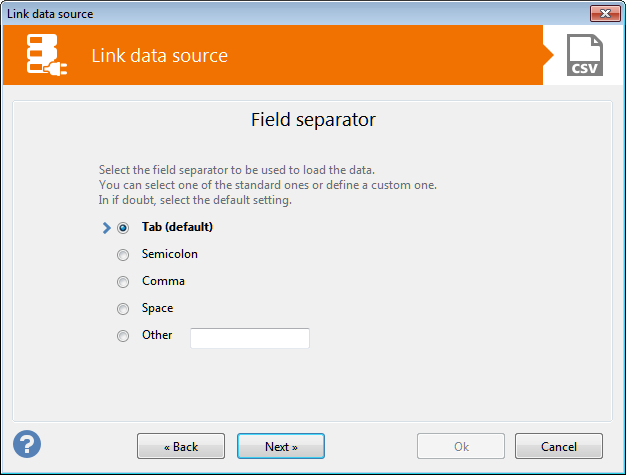The image size is (626, 475).
Task: Cancel the Link data source dialog
Action: [559, 446]
